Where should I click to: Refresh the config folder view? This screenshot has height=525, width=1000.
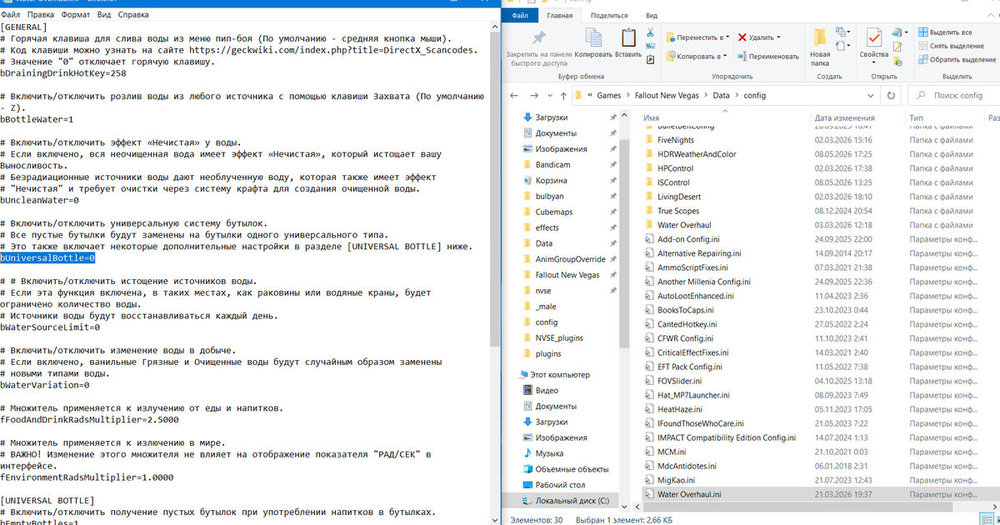(891, 95)
